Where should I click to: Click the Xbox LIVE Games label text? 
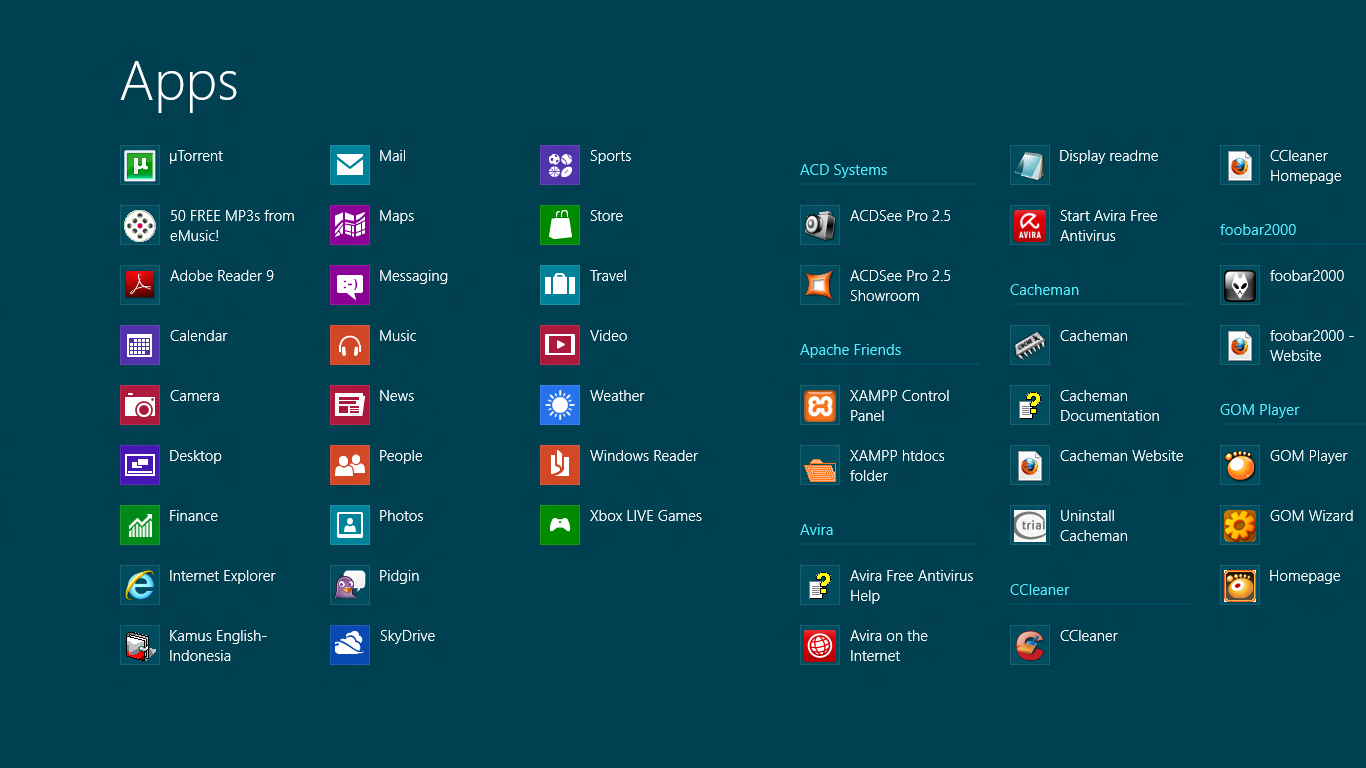click(x=646, y=516)
